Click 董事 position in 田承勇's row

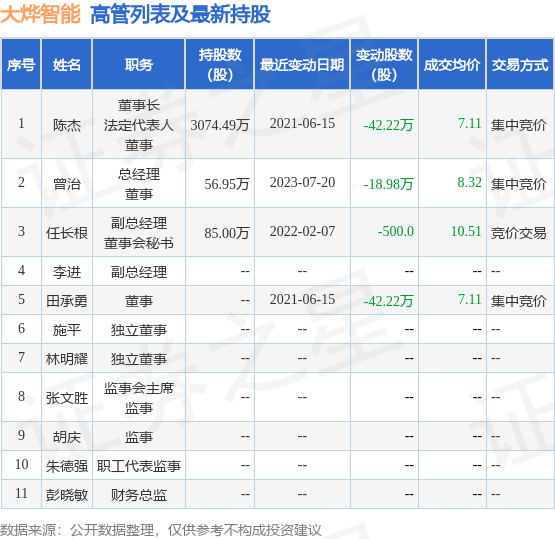139,301
